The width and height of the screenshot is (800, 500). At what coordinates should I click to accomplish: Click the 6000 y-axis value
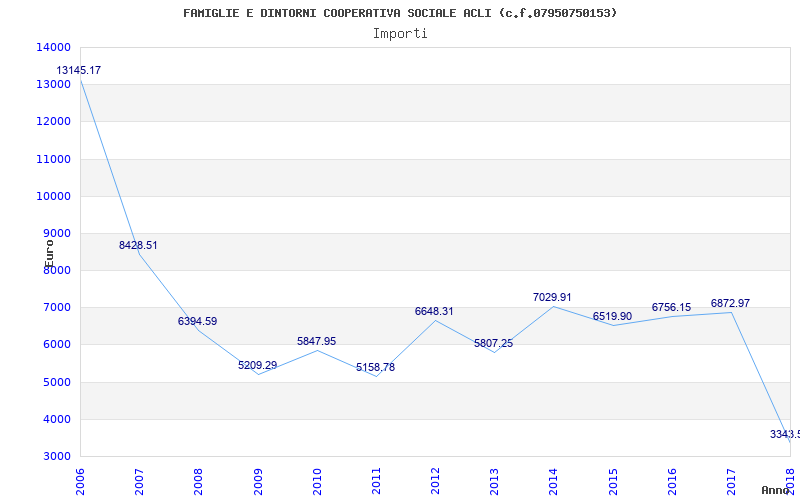[x=56, y=345]
